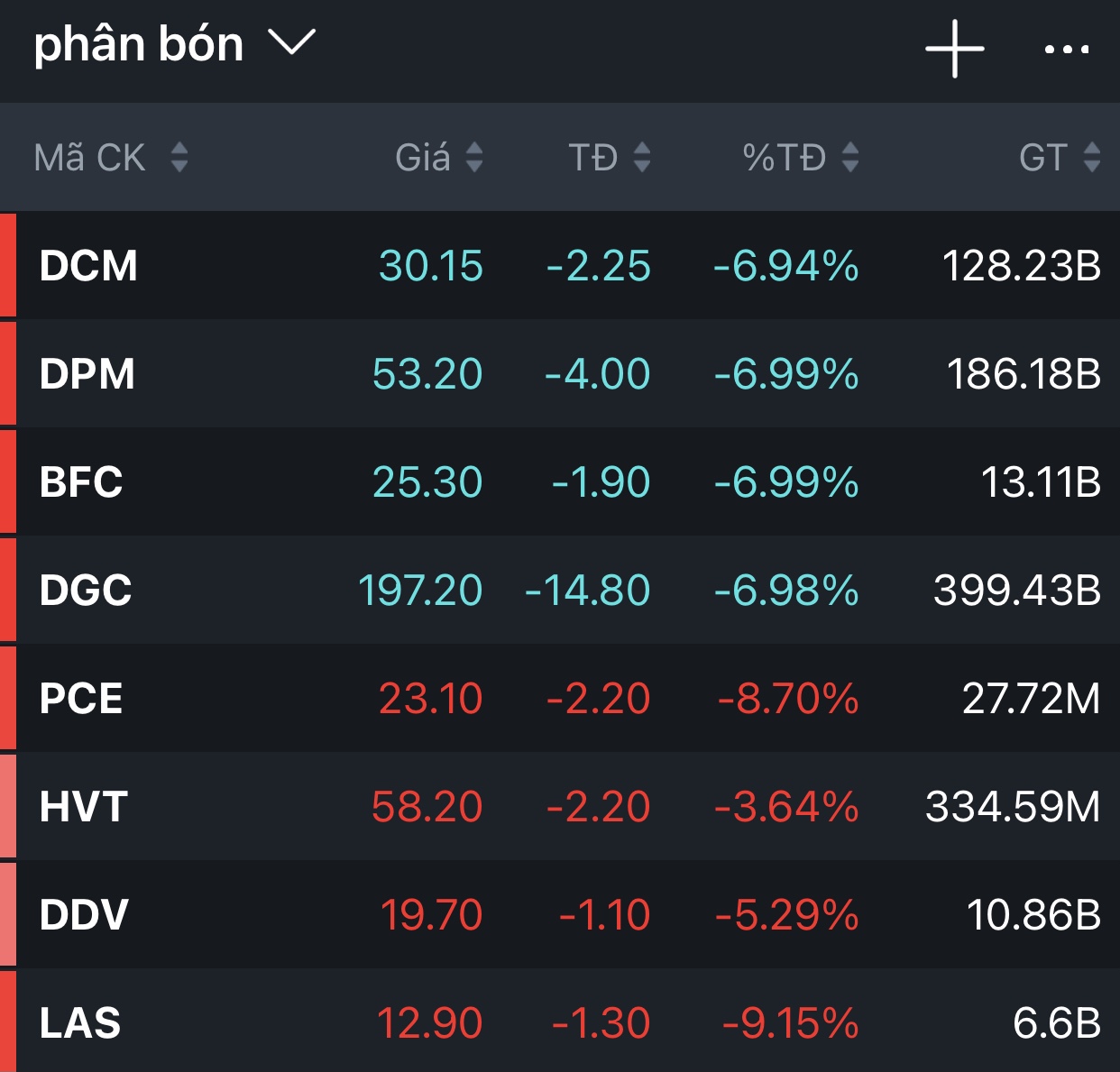Sort by TĐ column arrows
The image size is (1120, 1072).
(x=642, y=158)
